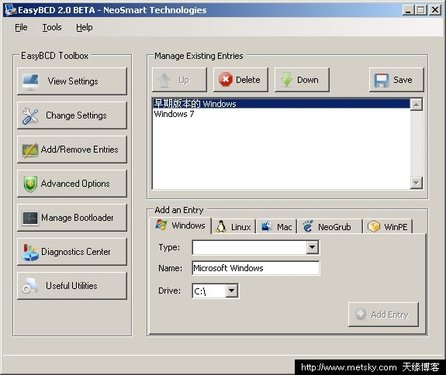Click the monitor icon on View Settings
Image resolution: width=446 pixels, height=375 pixels.
pos(31,81)
